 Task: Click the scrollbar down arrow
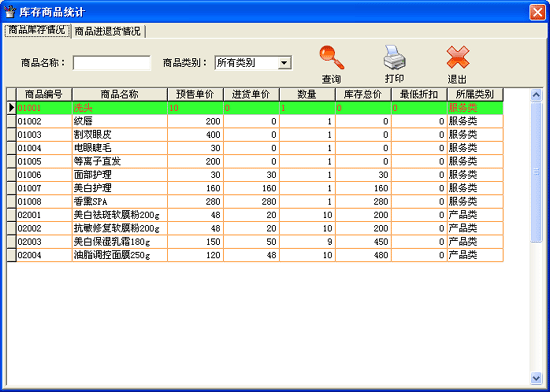pyautogui.click(x=536, y=378)
